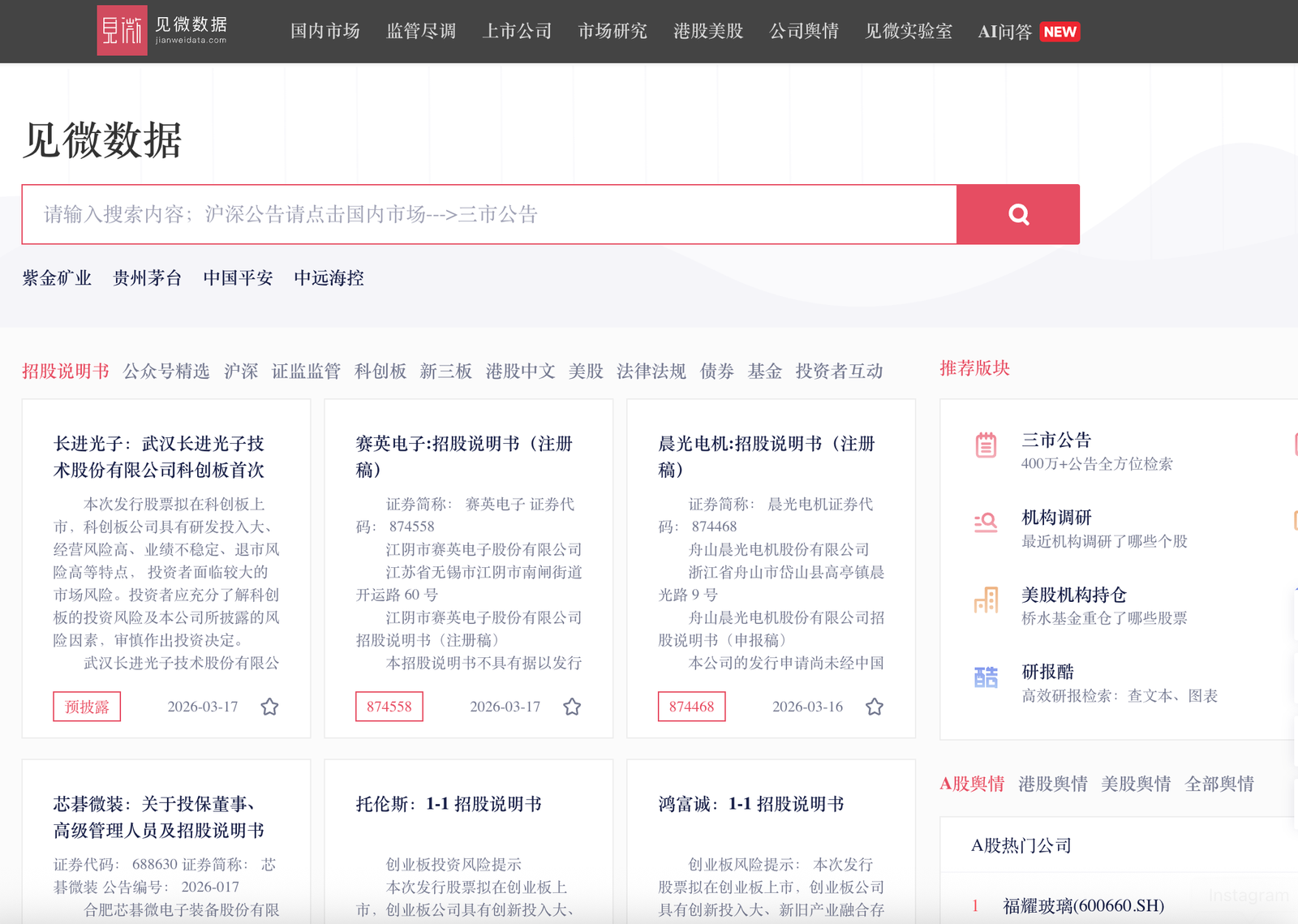Open the 公司舆情 menu
1298x924 pixels.
tap(804, 31)
